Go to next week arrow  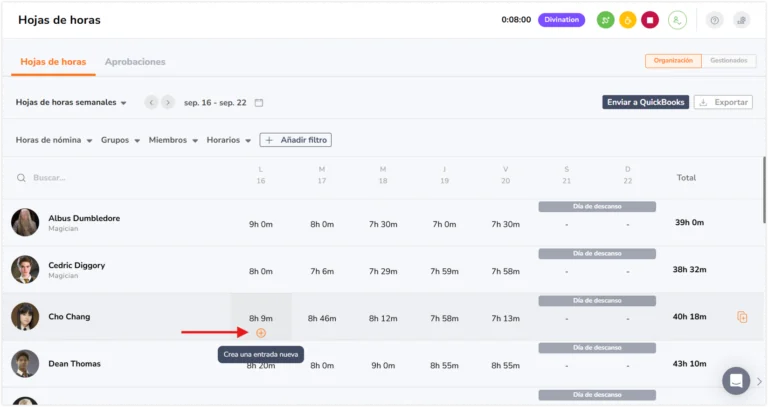(x=168, y=102)
